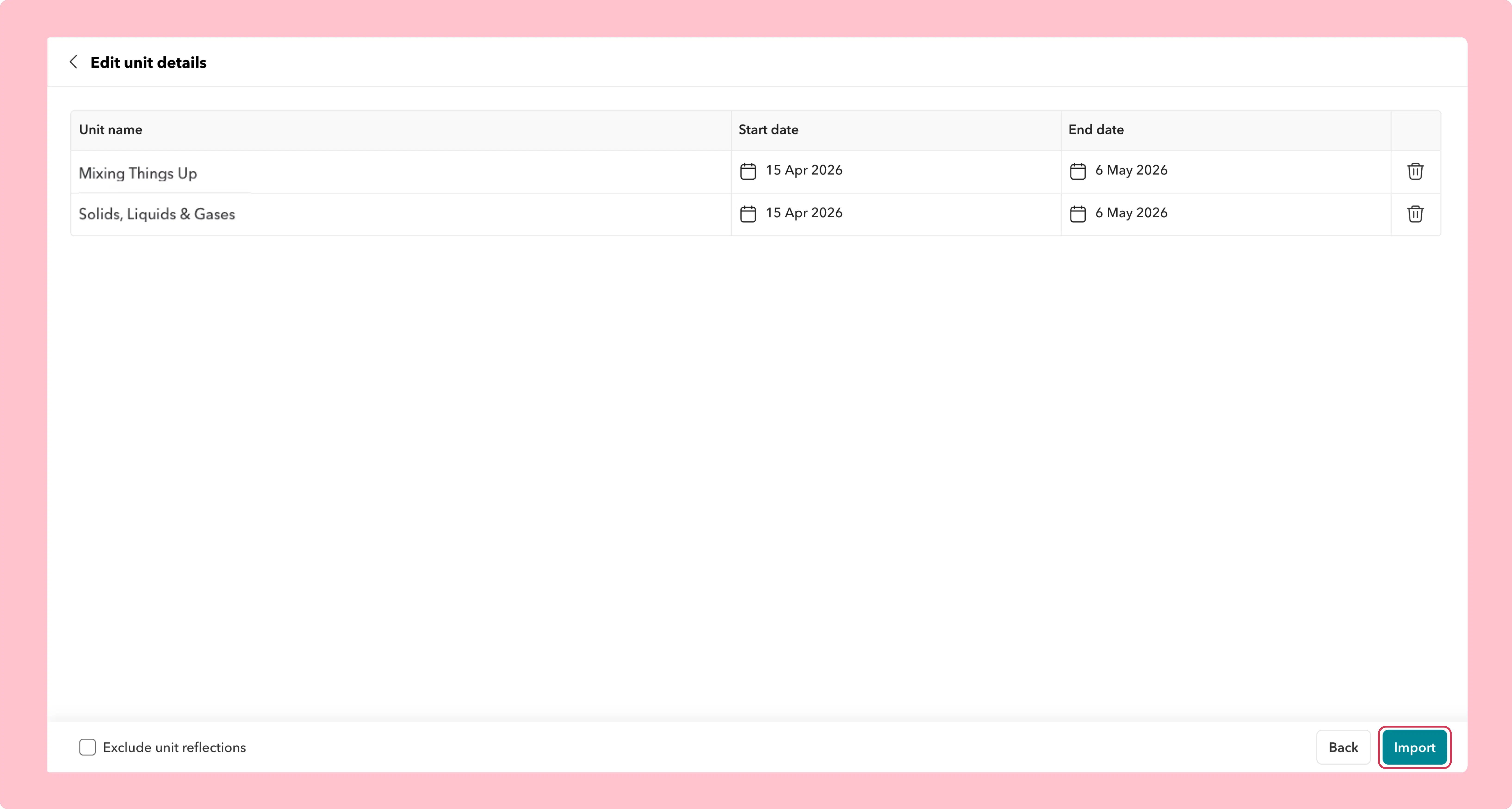Select the 15 Apr 2026 start date for Mixing Things Up
The height and width of the screenshot is (809, 1512).
(x=804, y=170)
